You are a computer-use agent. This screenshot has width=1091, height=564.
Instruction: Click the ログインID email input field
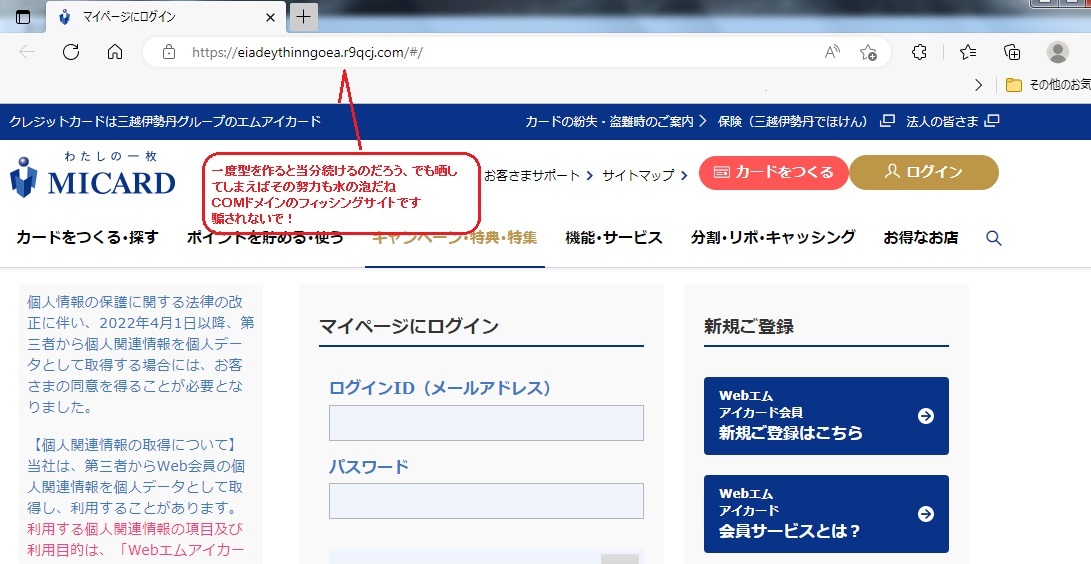tap(486, 423)
